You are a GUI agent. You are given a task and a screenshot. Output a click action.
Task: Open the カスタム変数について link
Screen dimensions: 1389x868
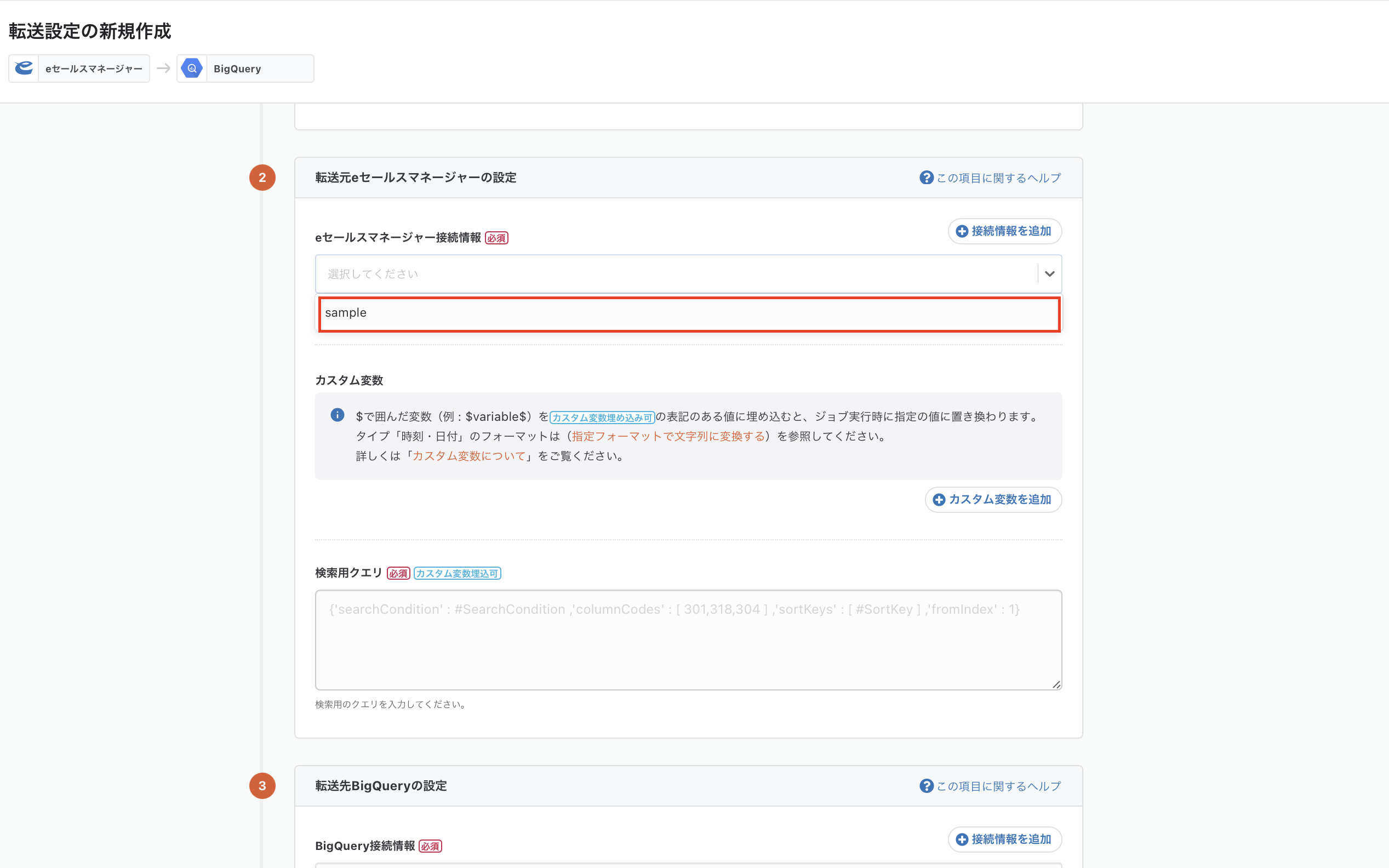pos(469,456)
